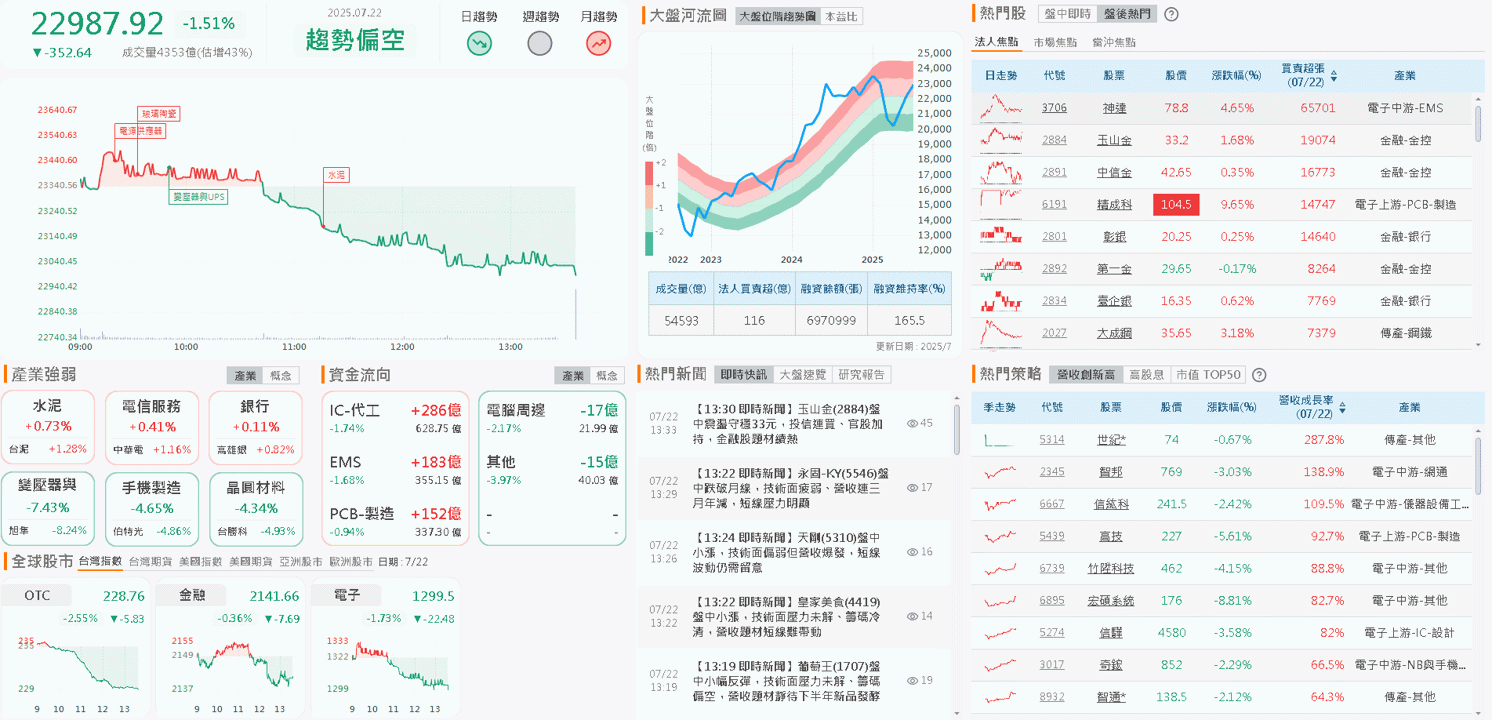
Task: Click the 趨勢偏空 trend label
Action: point(355,41)
